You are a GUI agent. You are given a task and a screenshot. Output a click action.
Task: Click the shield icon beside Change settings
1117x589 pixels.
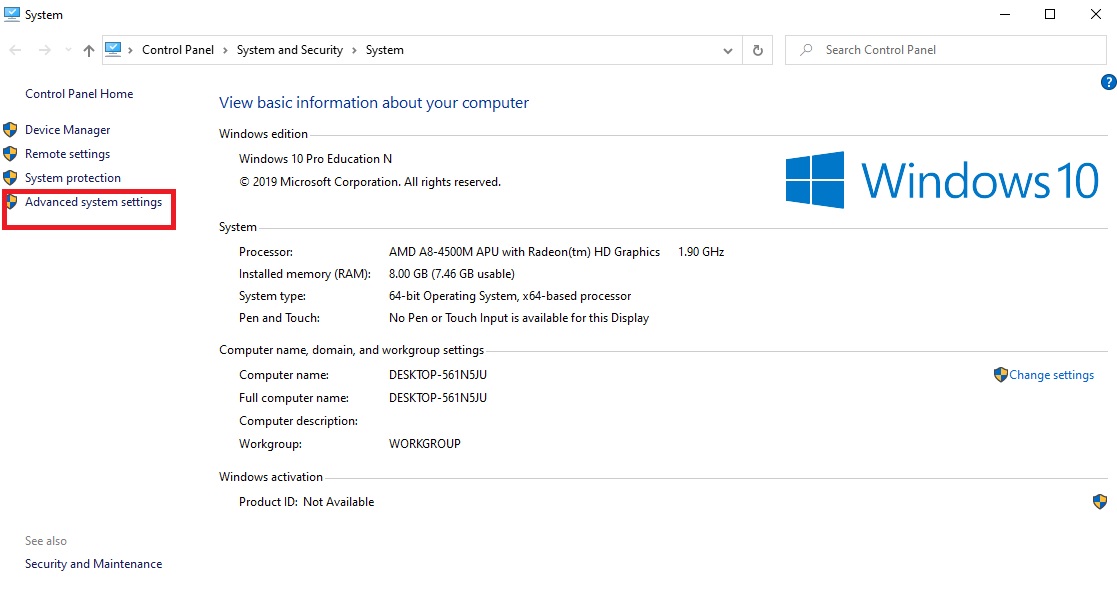coord(1001,375)
